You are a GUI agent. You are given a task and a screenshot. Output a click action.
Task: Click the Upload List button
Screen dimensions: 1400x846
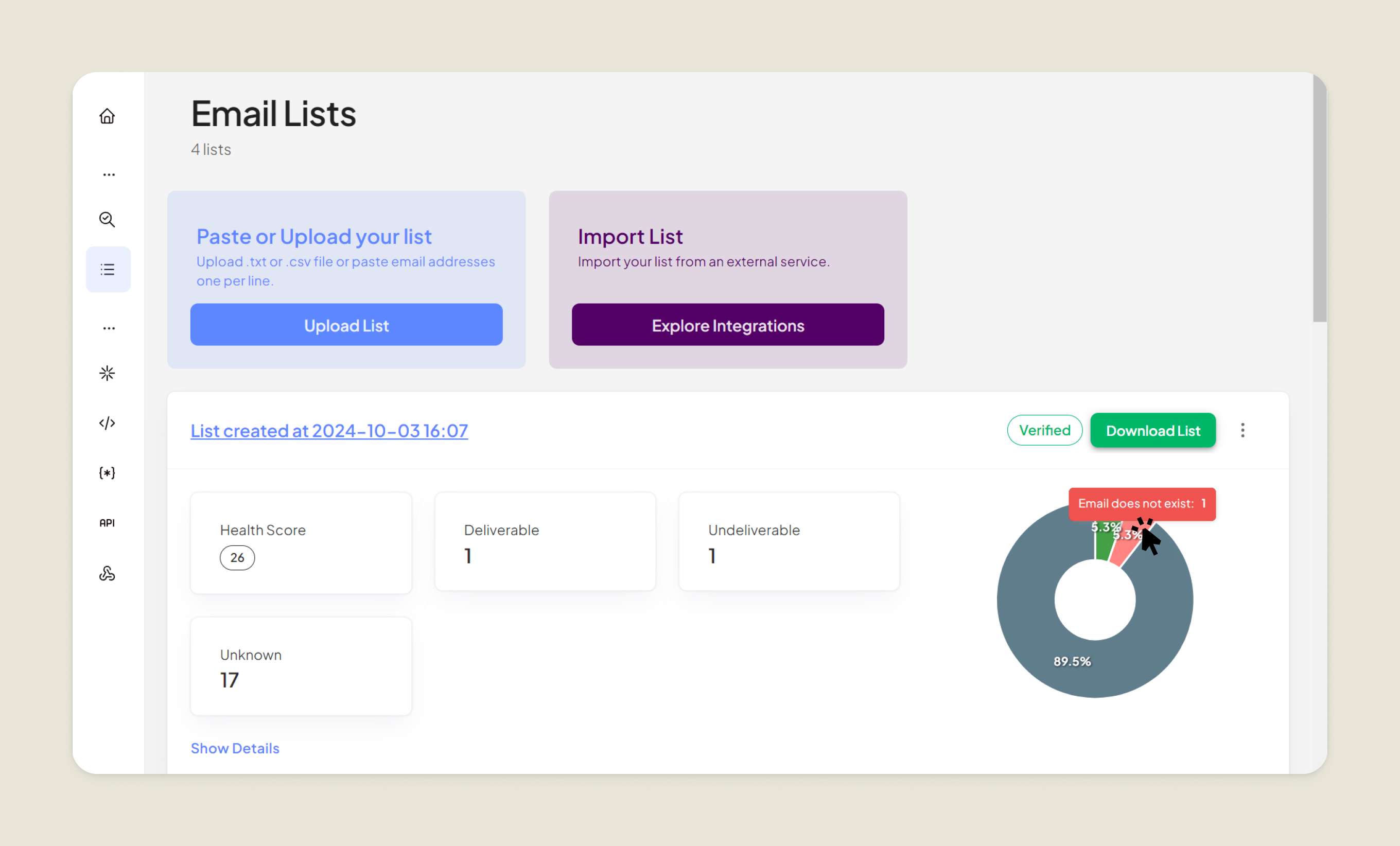point(346,325)
